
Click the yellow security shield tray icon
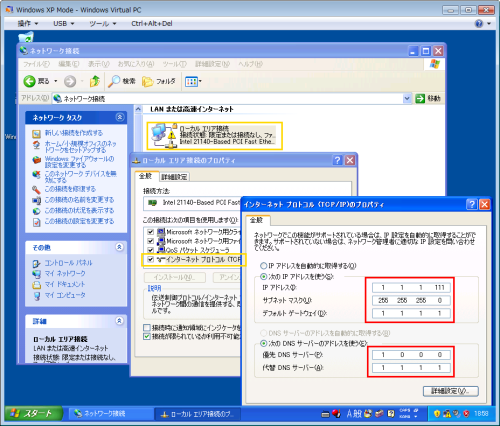[437, 414]
